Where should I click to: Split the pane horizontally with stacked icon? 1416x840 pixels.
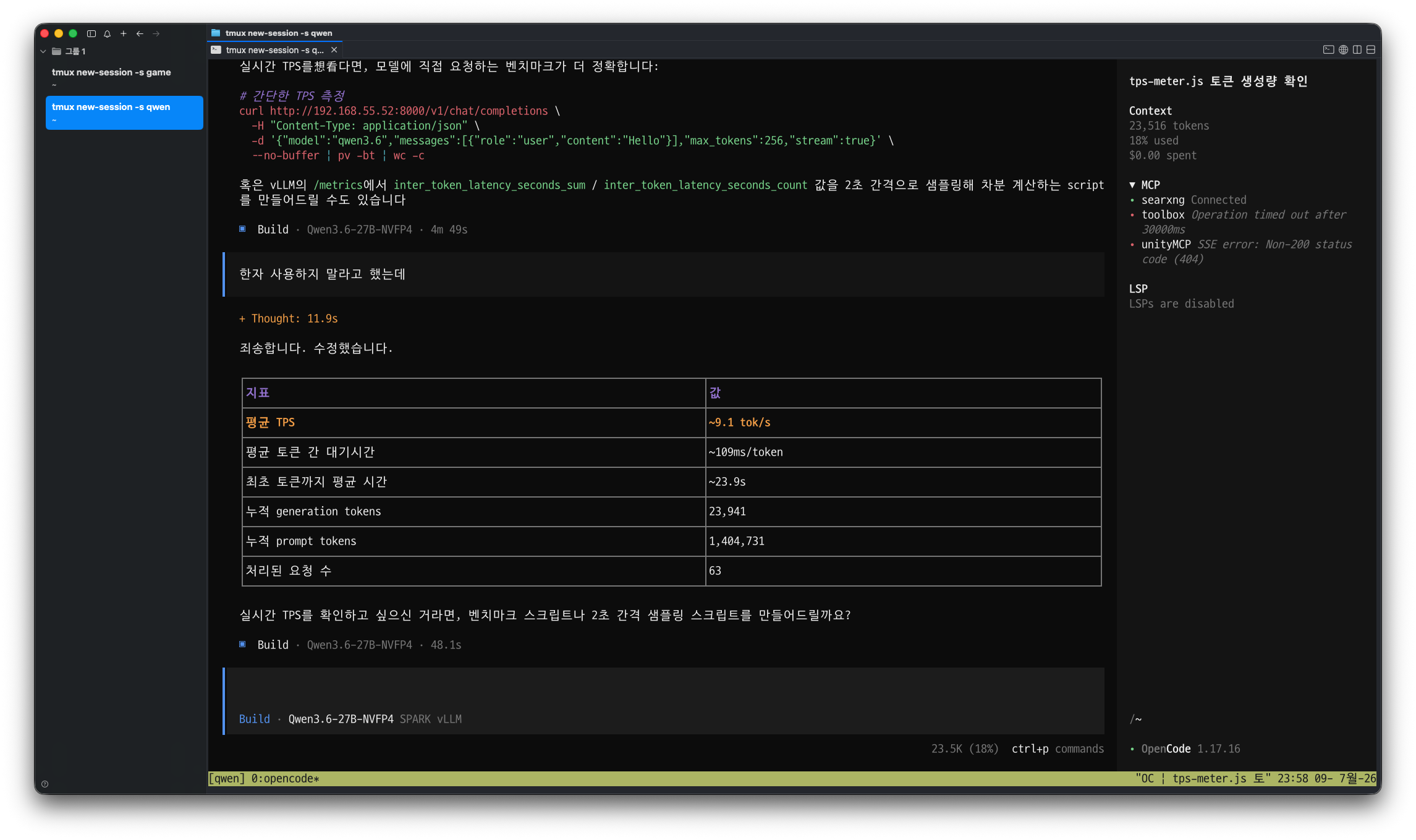(x=1371, y=49)
